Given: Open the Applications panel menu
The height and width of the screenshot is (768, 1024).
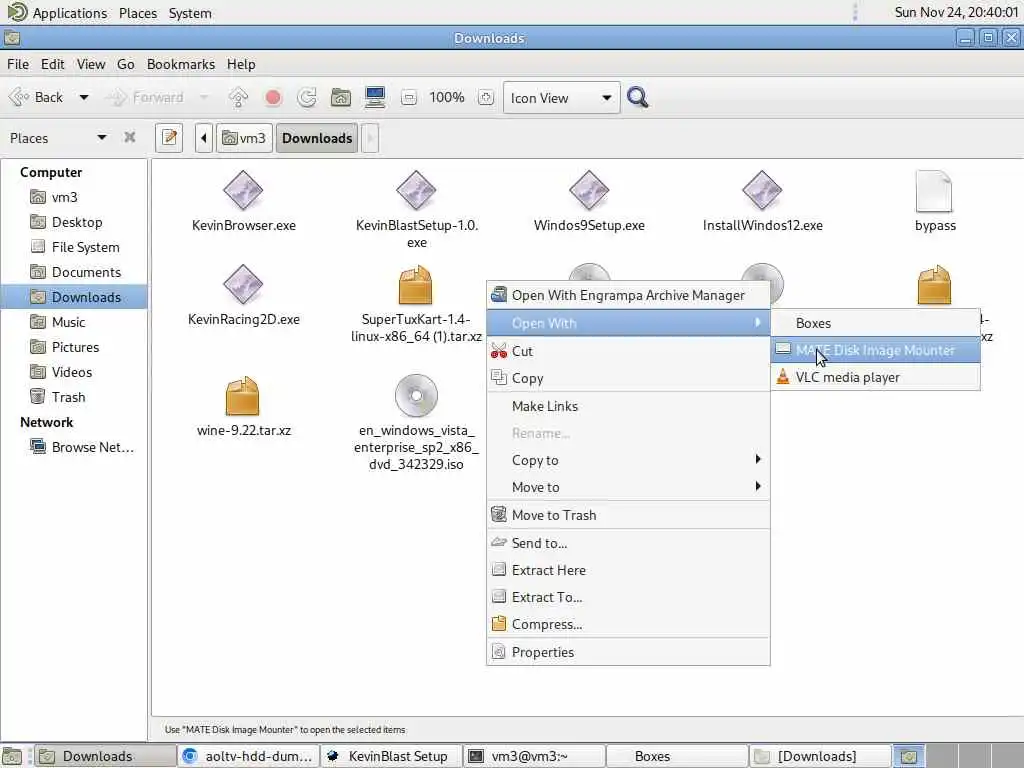Looking at the screenshot, I should pyautogui.click(x=57, y=12).
